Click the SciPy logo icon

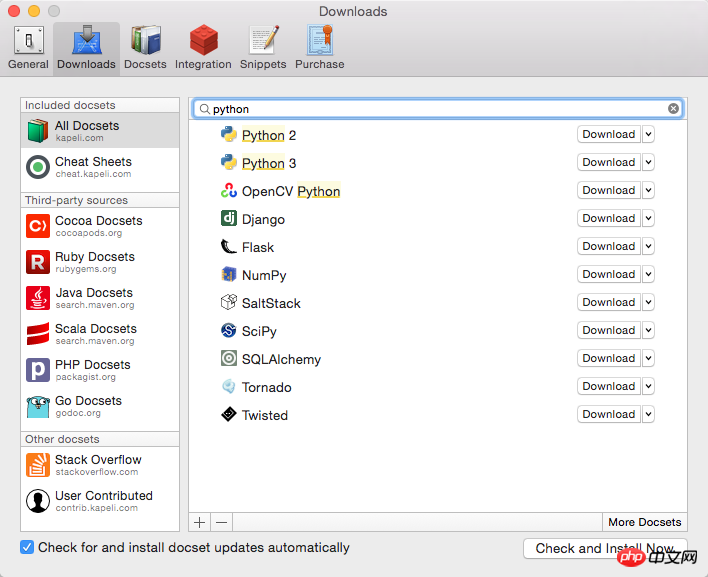pyautogui.click(x=228, y=330)
